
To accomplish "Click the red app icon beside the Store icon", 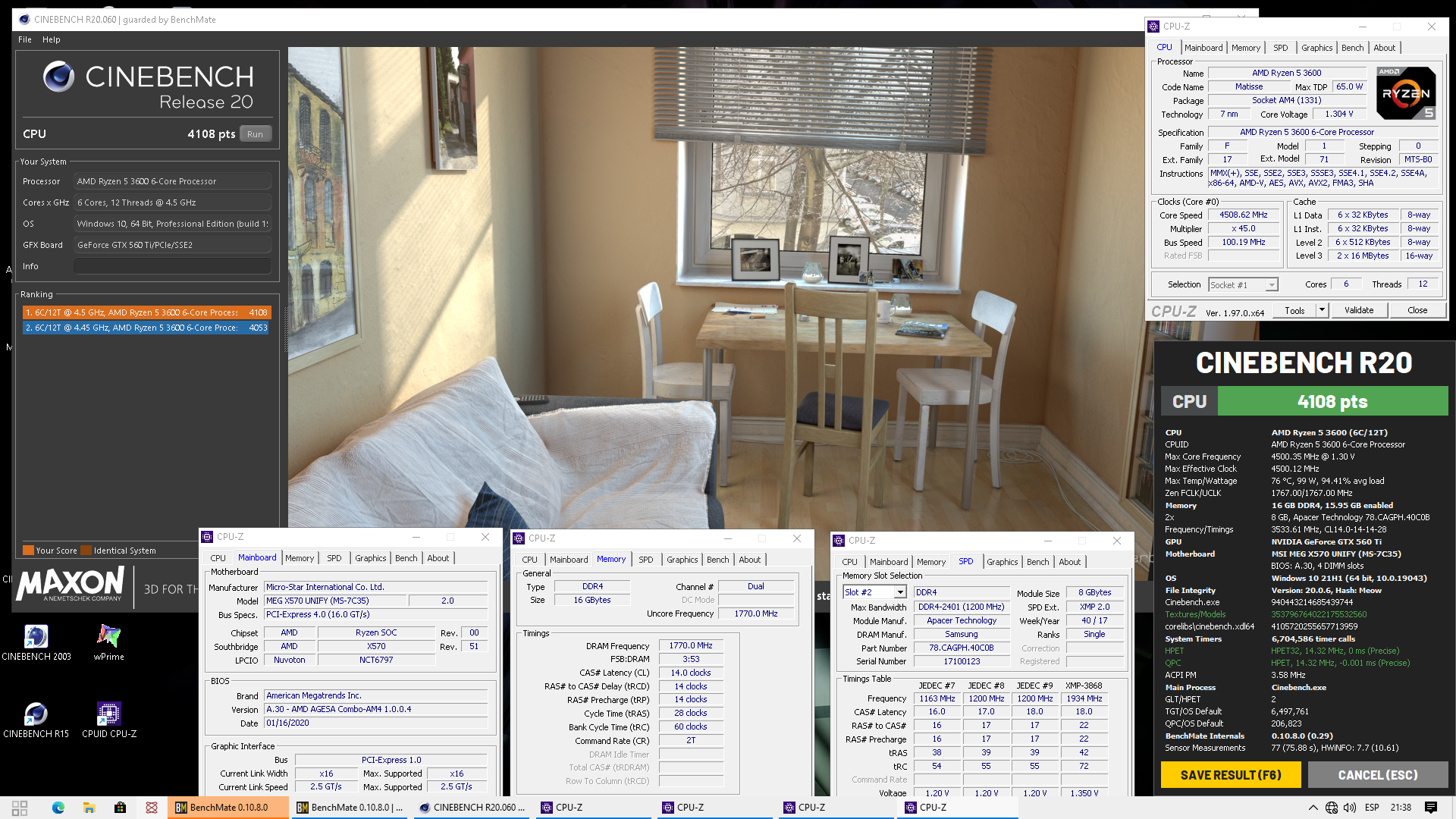I will click(x=152, y=808).
